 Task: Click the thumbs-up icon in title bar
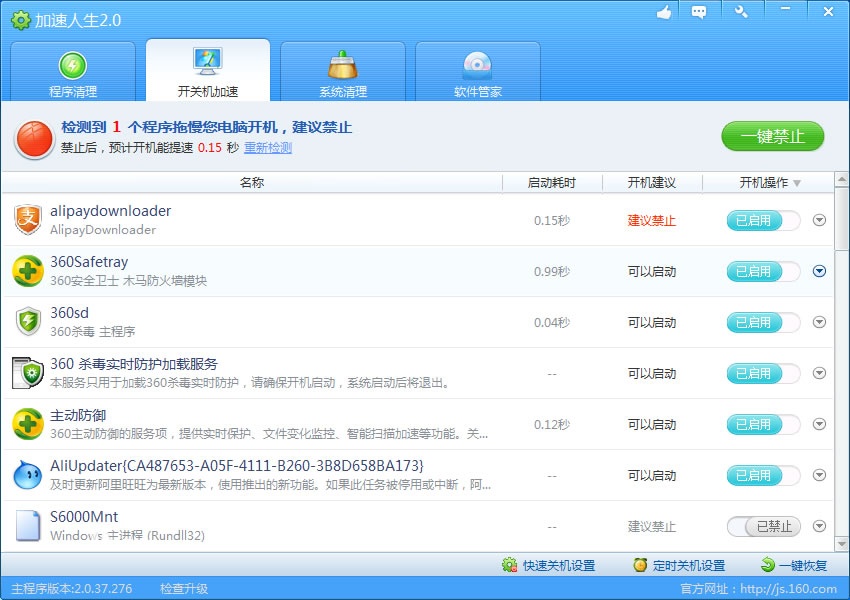[x=664, y=12]
